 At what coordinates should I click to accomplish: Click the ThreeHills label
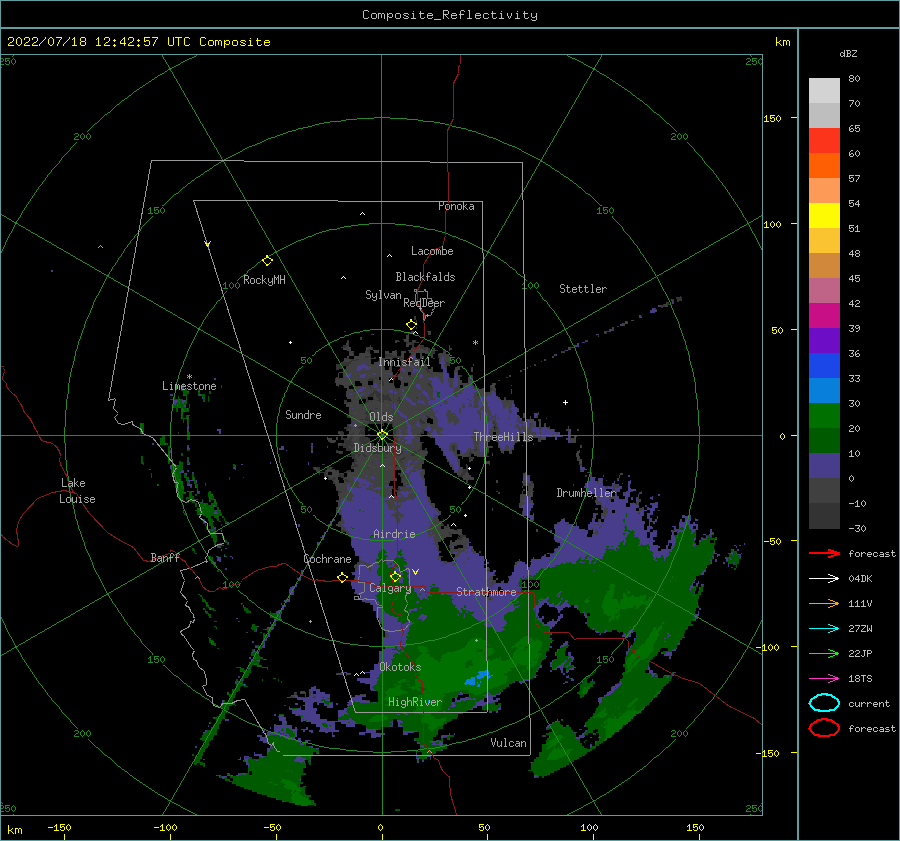click(x=503, y=437)
